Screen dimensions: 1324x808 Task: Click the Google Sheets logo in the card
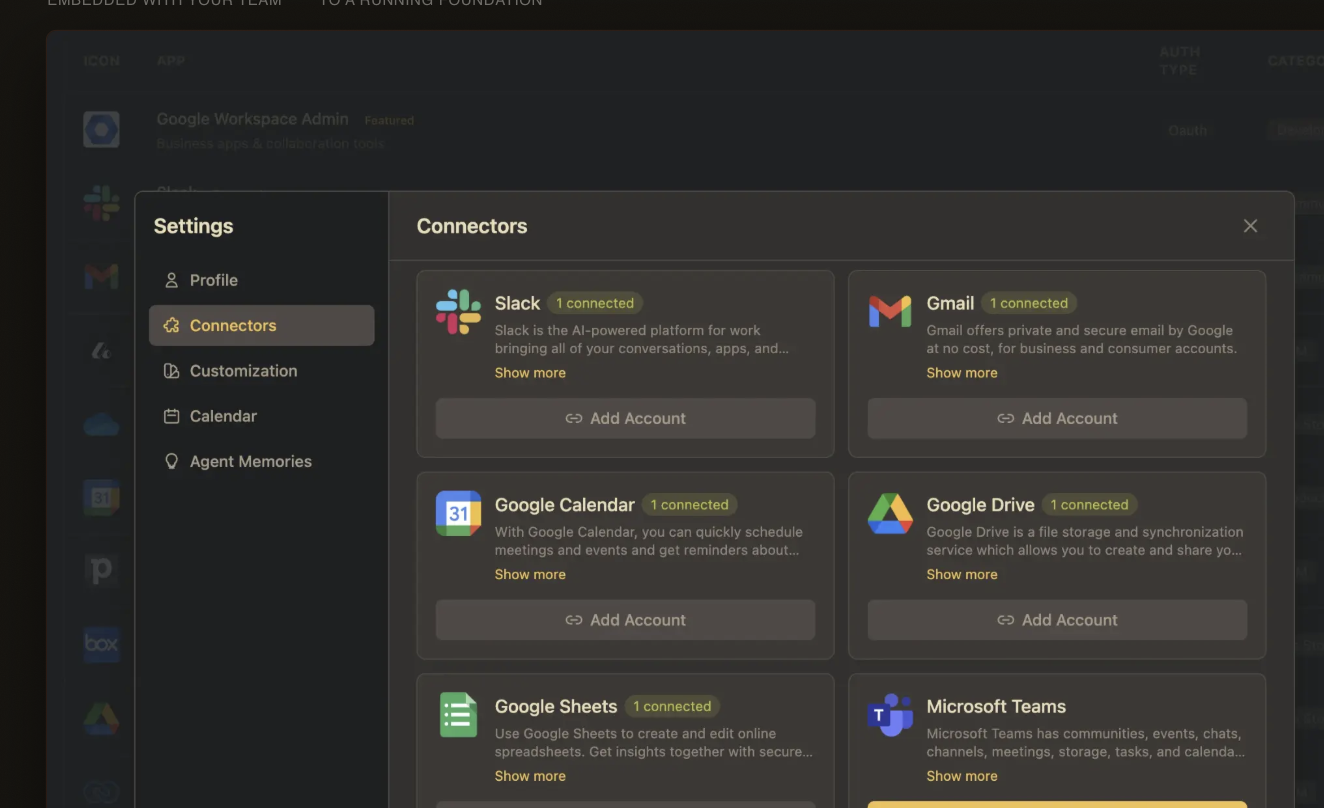(458, 715)
